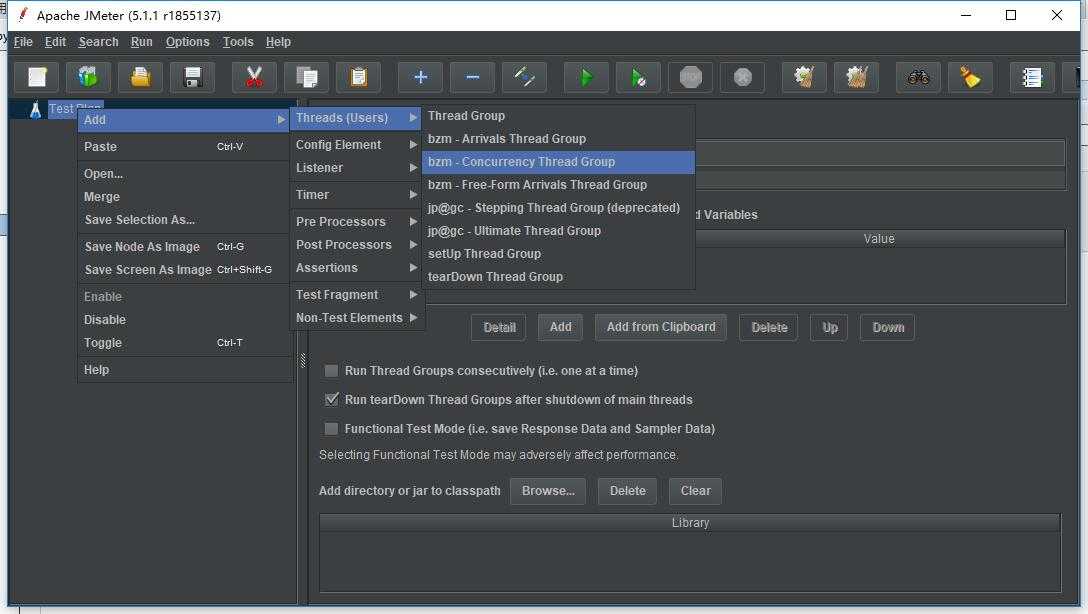Expand the Add submenu entry
The width and height of the screenshot is (1088, 614).
click(x=184, y=119)
